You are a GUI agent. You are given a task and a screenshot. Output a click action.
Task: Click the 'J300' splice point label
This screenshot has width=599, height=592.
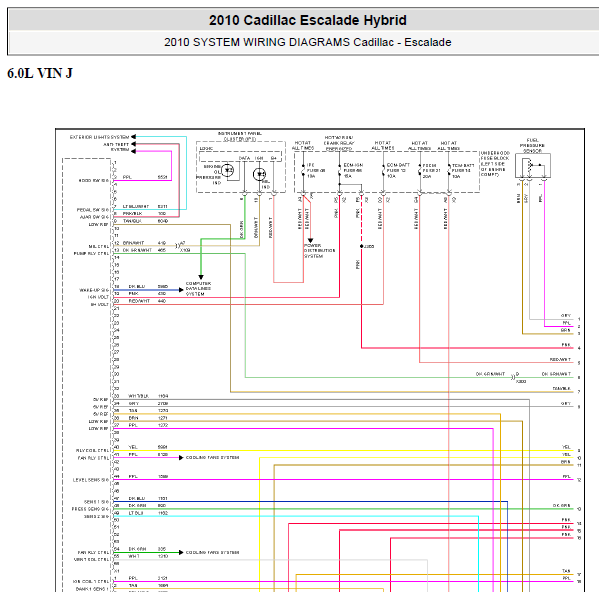369,246
